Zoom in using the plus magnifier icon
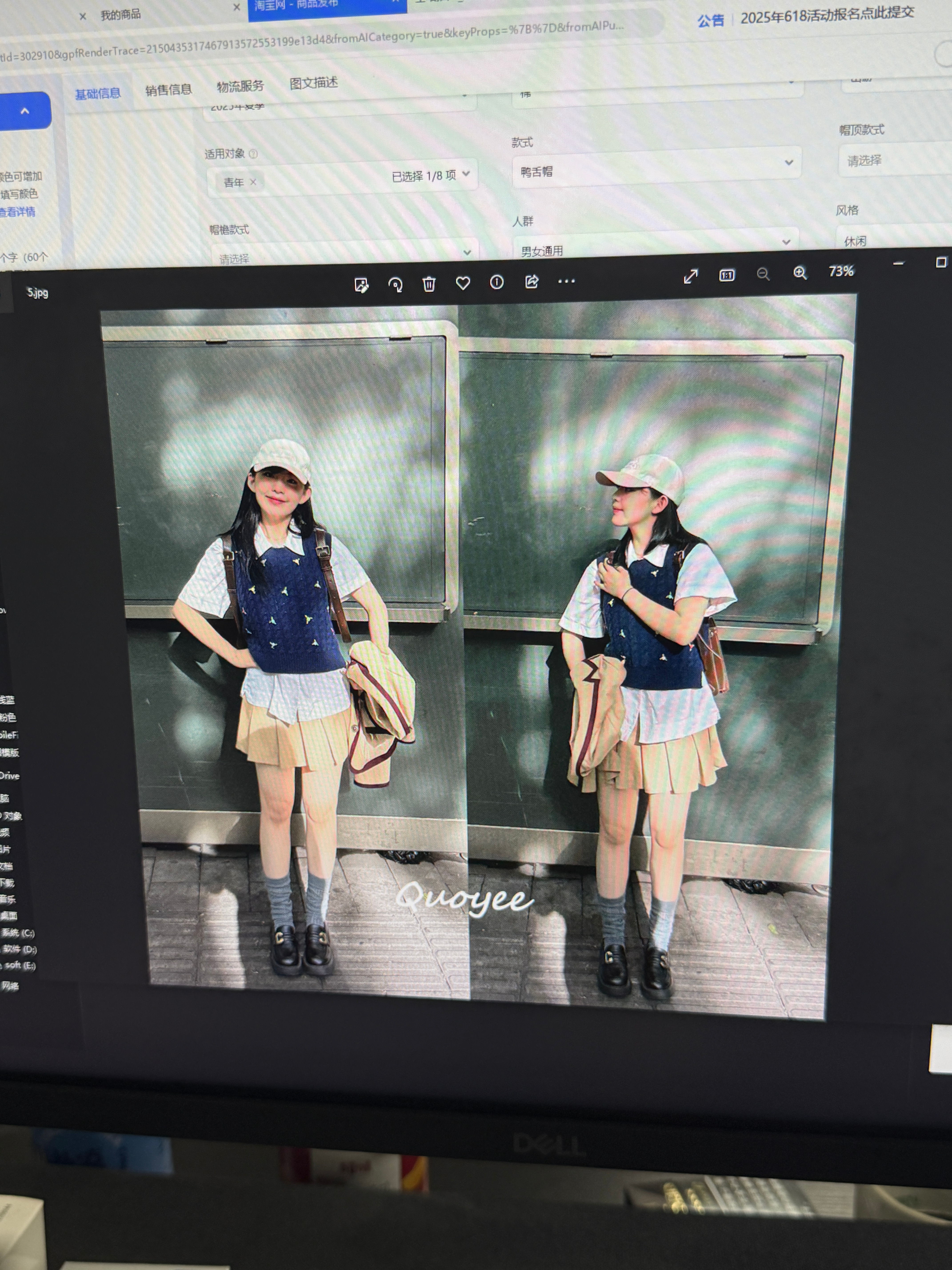Image resolution: width=952 pixels, height=1270 pixels. (800, 273)
